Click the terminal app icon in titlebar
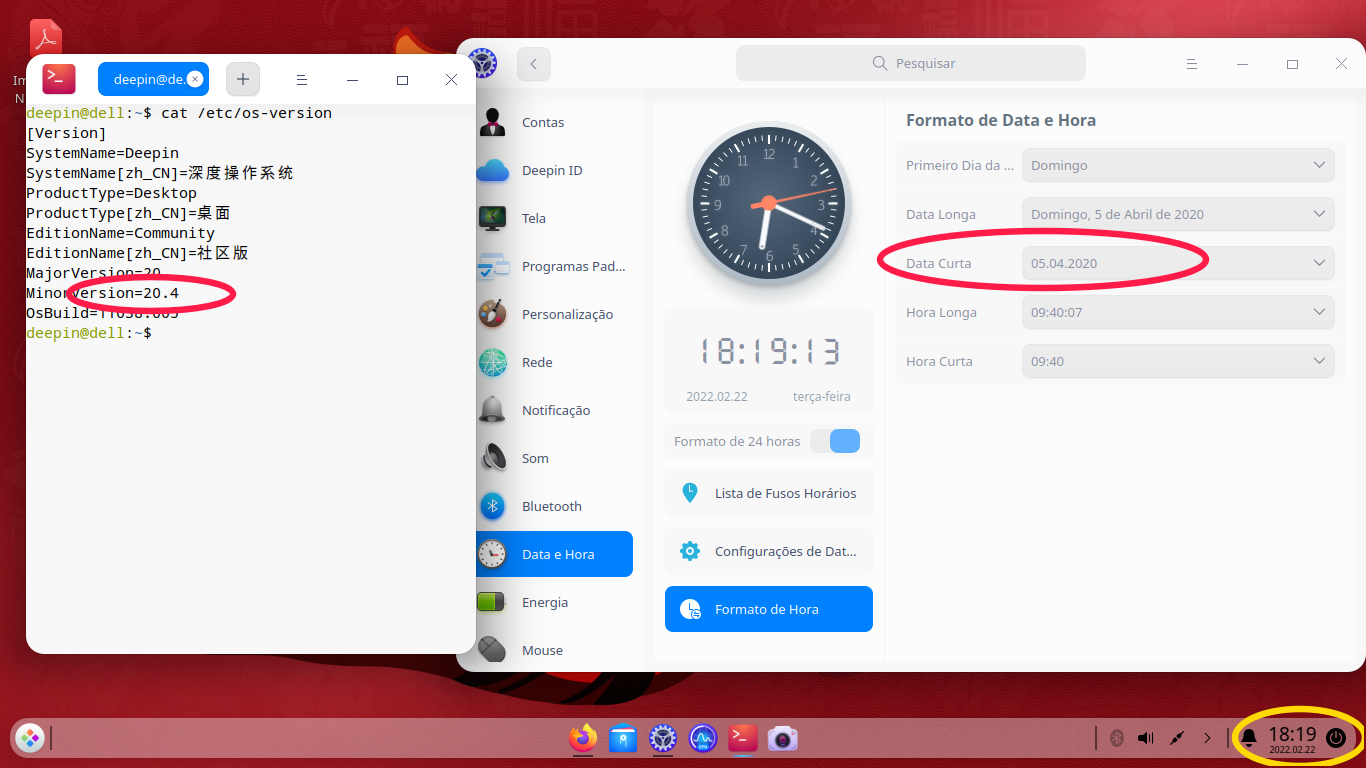The width and height of the screenshot is (1366, 768). (x=59, y=79)
